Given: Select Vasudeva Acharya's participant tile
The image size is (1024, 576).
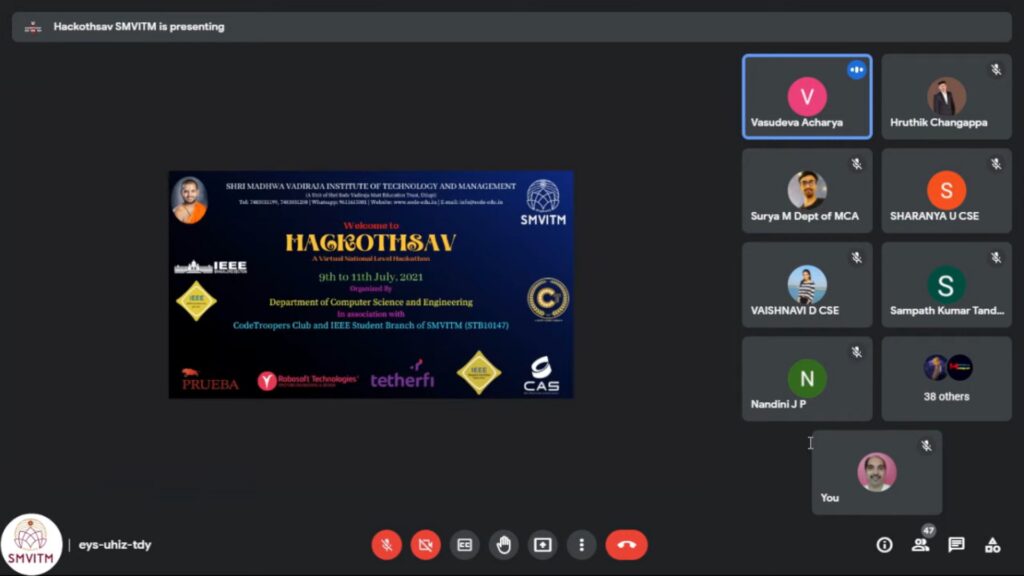Looking at the screenshot, I should coord(806,97).
